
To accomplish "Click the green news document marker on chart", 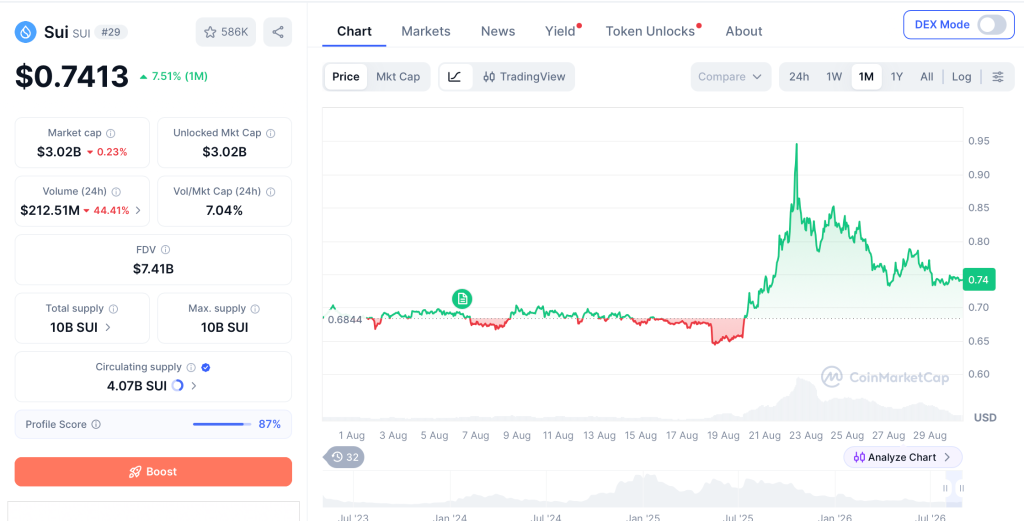I will click(x=462, y=299).
